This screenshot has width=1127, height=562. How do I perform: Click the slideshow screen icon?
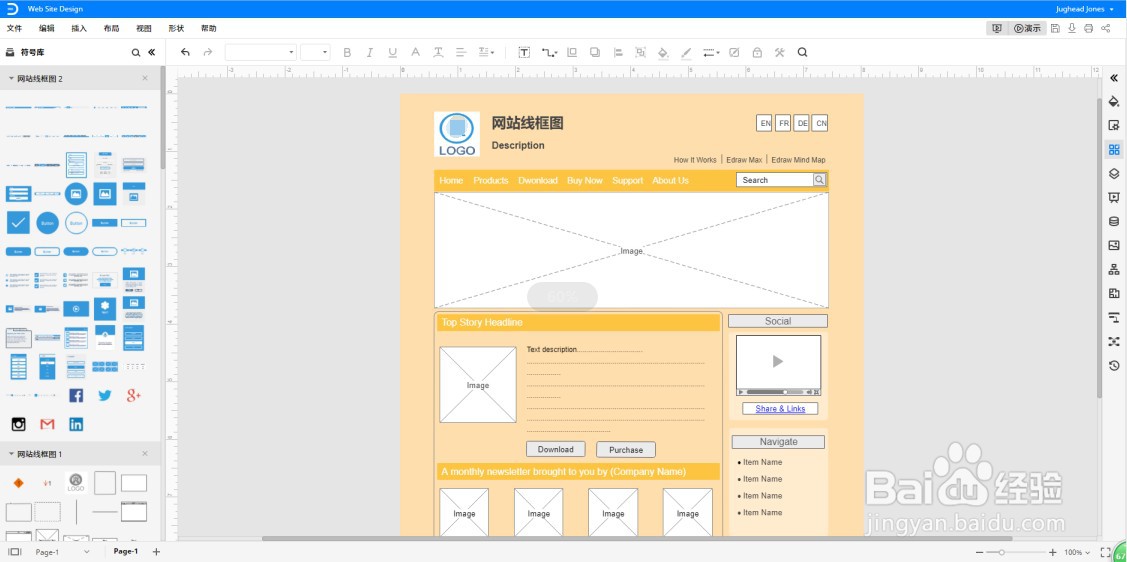pos(997,29)
